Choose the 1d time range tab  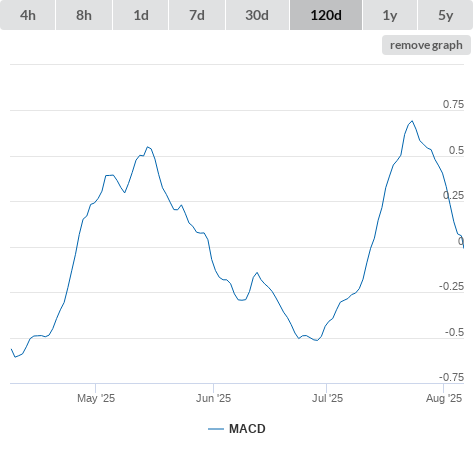pyautogui.click(x=141, y=15)
